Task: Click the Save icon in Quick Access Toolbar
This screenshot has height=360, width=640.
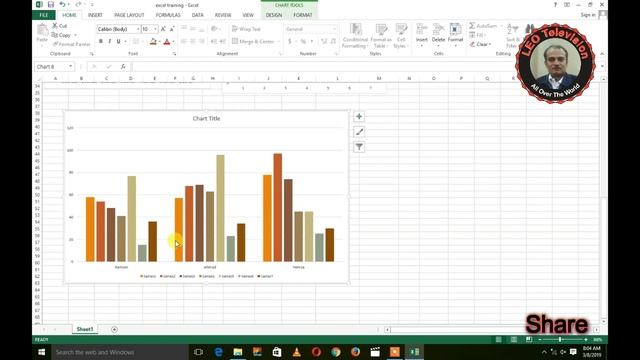Action: coord(51,4)
